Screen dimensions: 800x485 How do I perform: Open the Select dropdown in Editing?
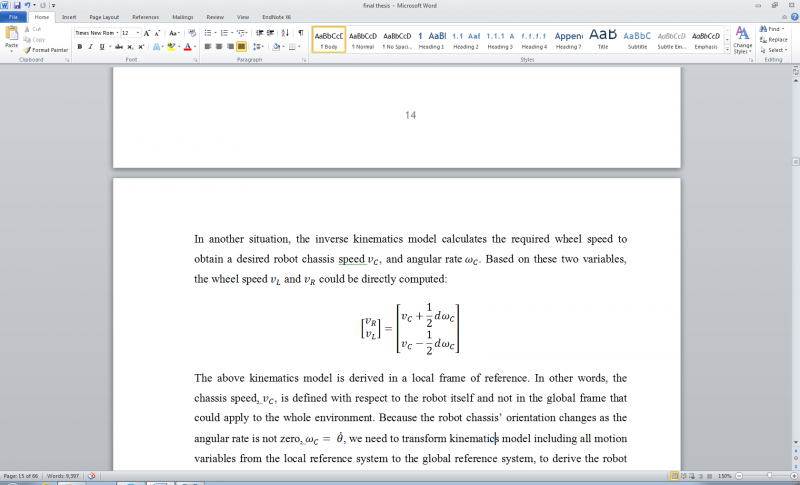[774, 50]
